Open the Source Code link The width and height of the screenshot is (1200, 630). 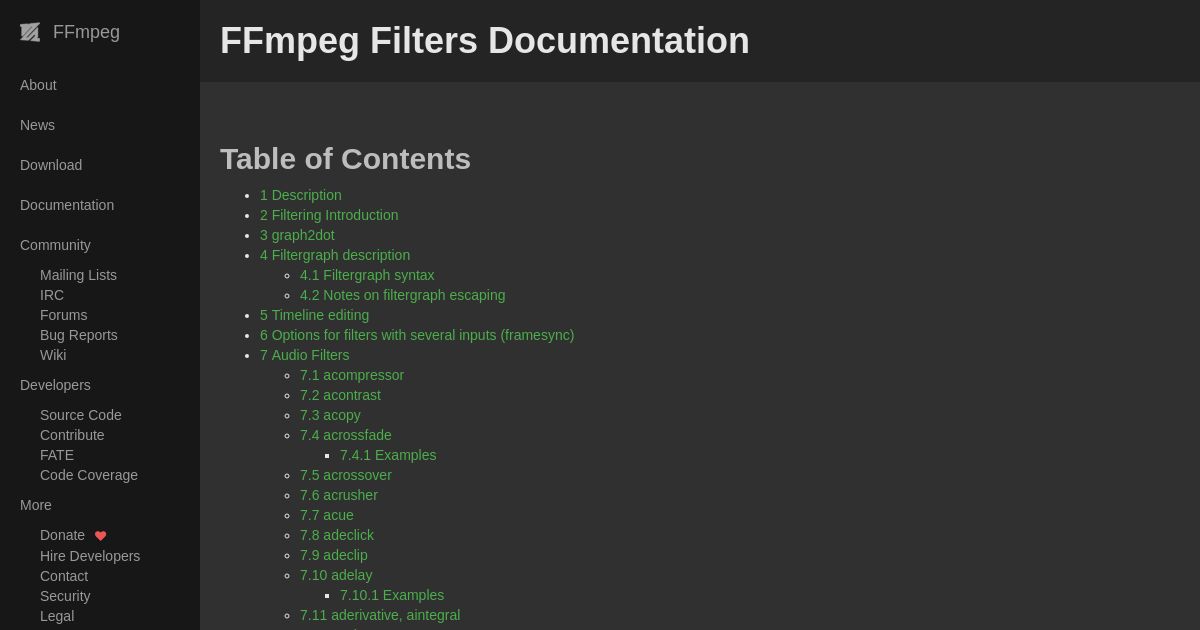[81, 415]
